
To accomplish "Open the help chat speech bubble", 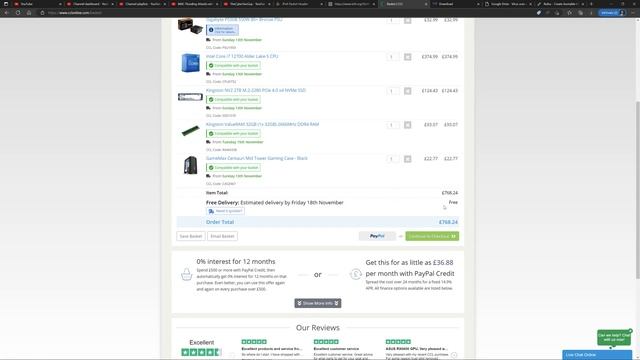I will coord(614,338).
